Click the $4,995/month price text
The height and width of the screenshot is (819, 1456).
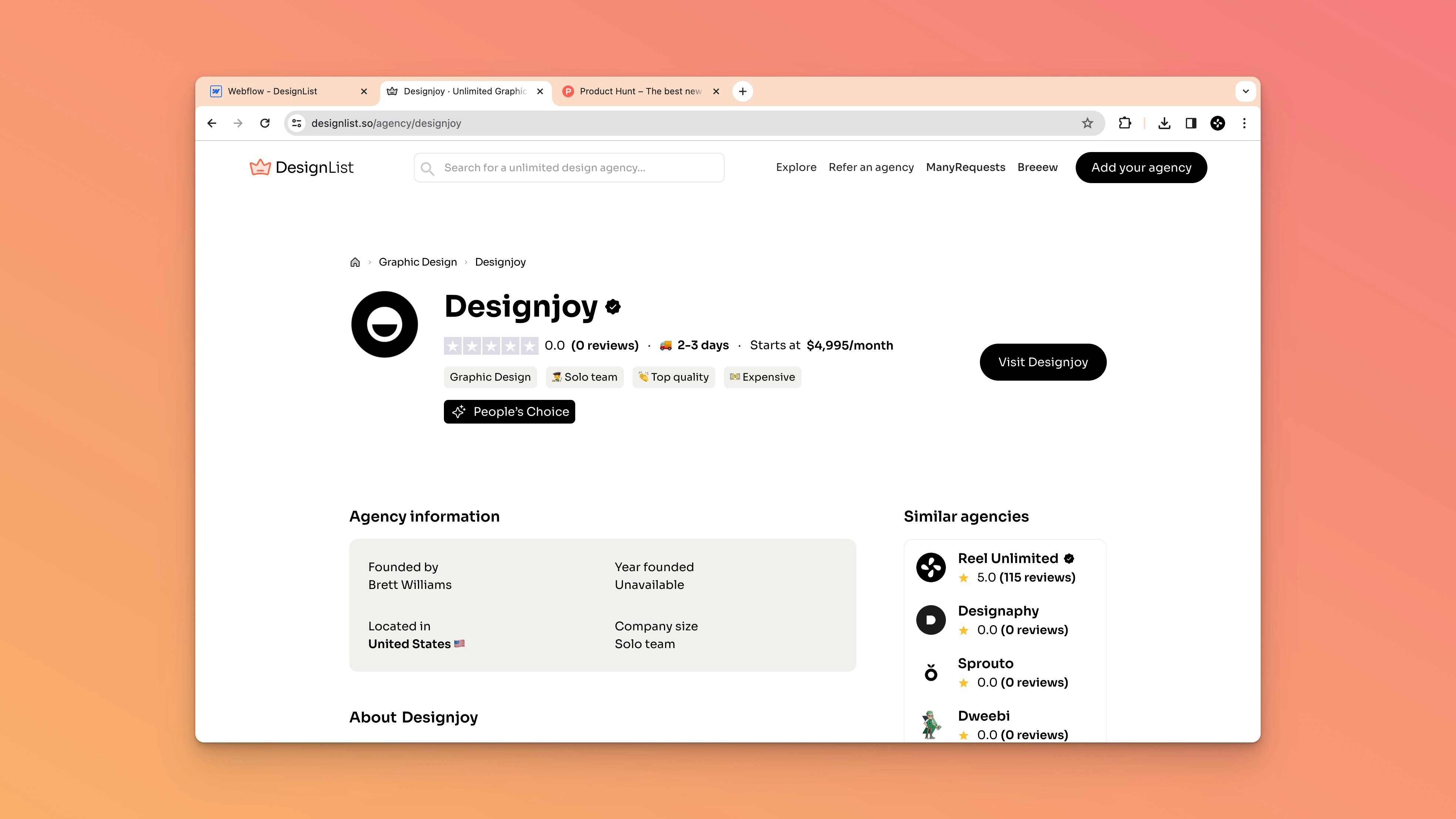tap(850, 346)
